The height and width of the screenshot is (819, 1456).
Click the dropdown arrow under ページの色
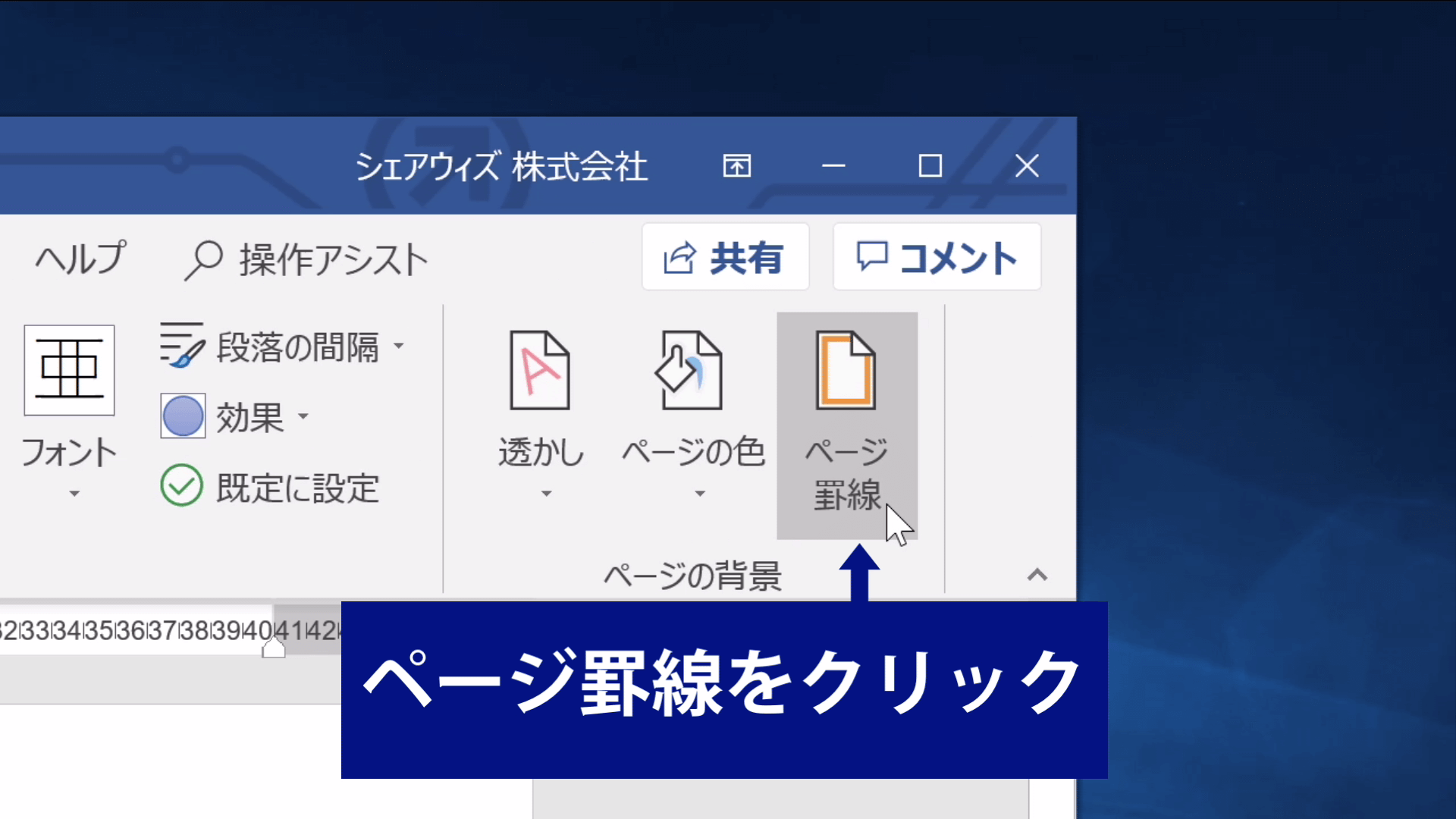(700, 494)
